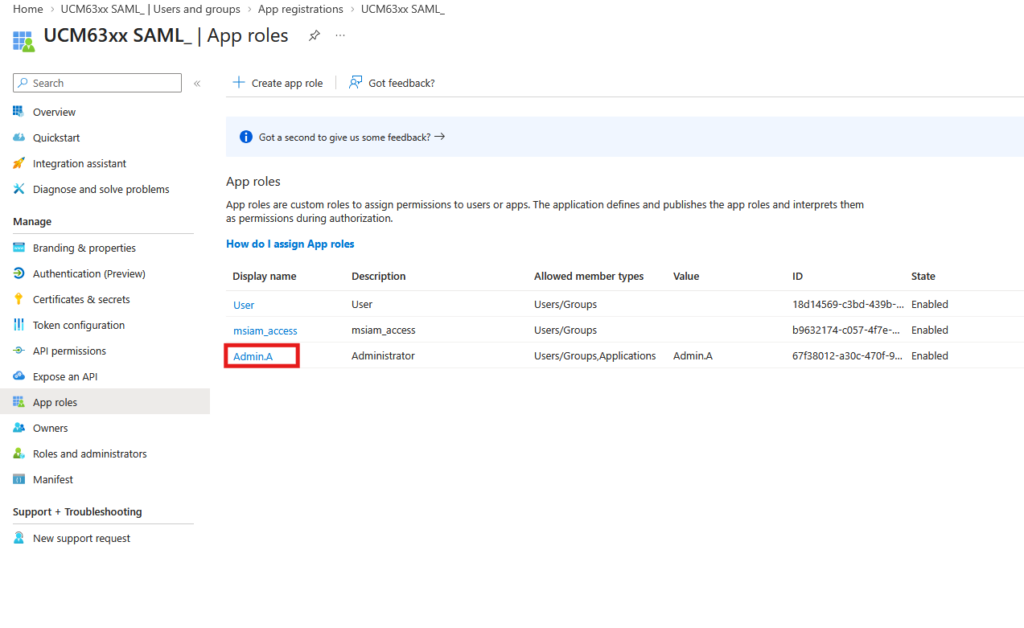Click the Description column header

tap(378, 276)
